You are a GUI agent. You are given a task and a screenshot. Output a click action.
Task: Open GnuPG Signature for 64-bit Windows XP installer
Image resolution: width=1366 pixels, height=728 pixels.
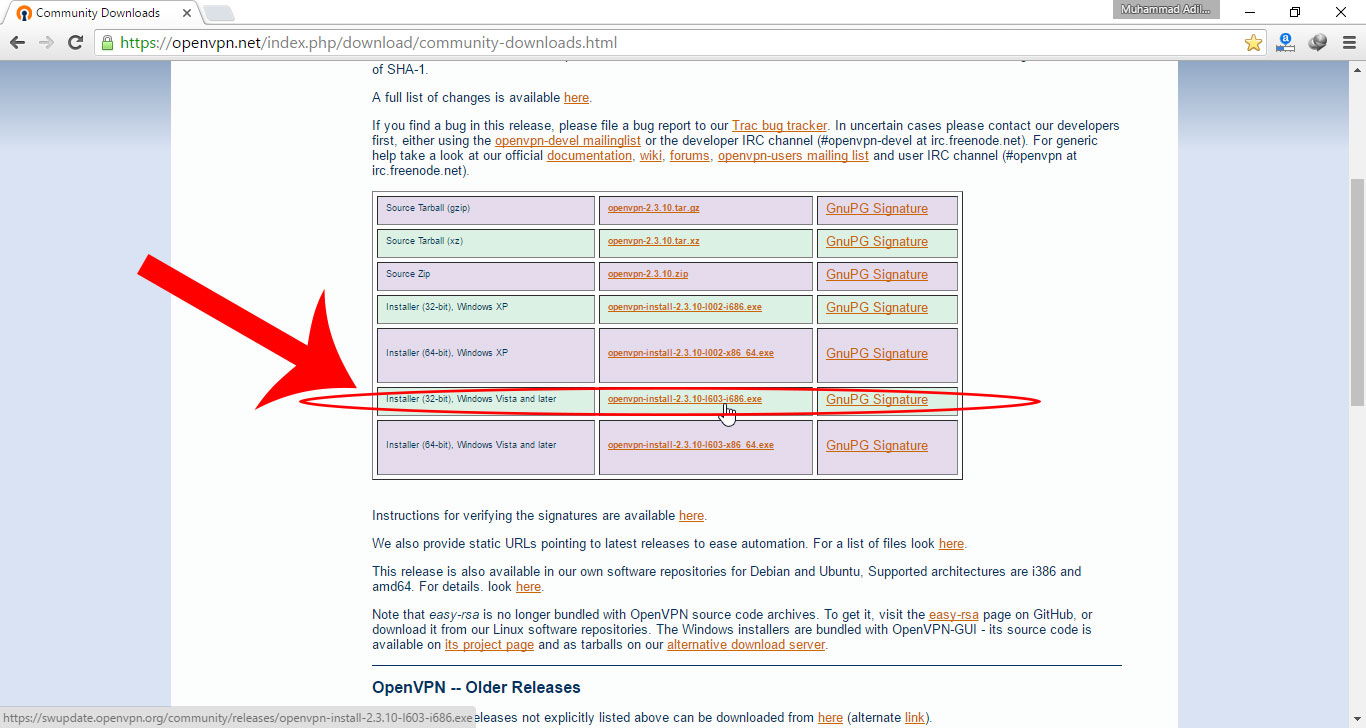click(x=877, y=354)
